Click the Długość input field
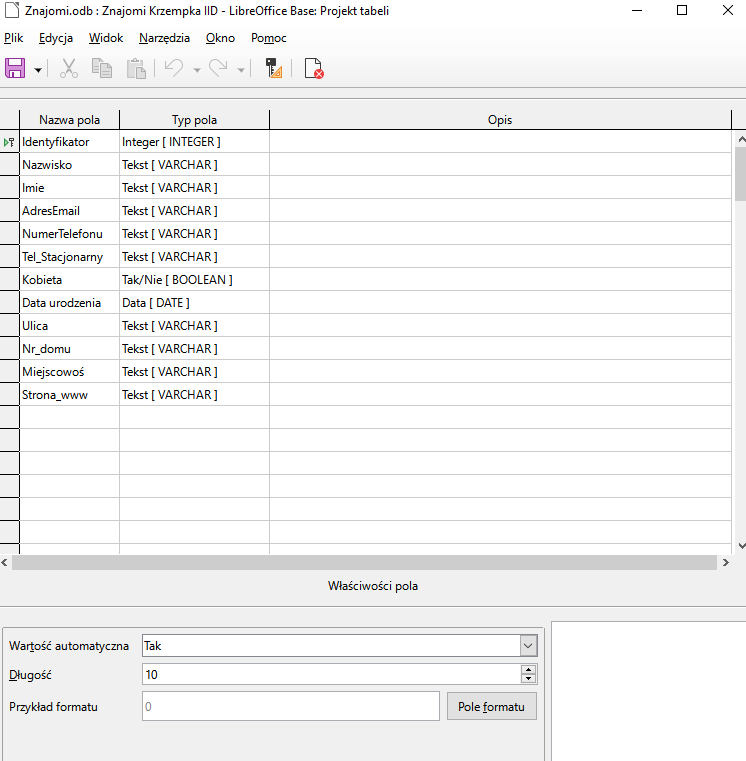 (332, 675)
